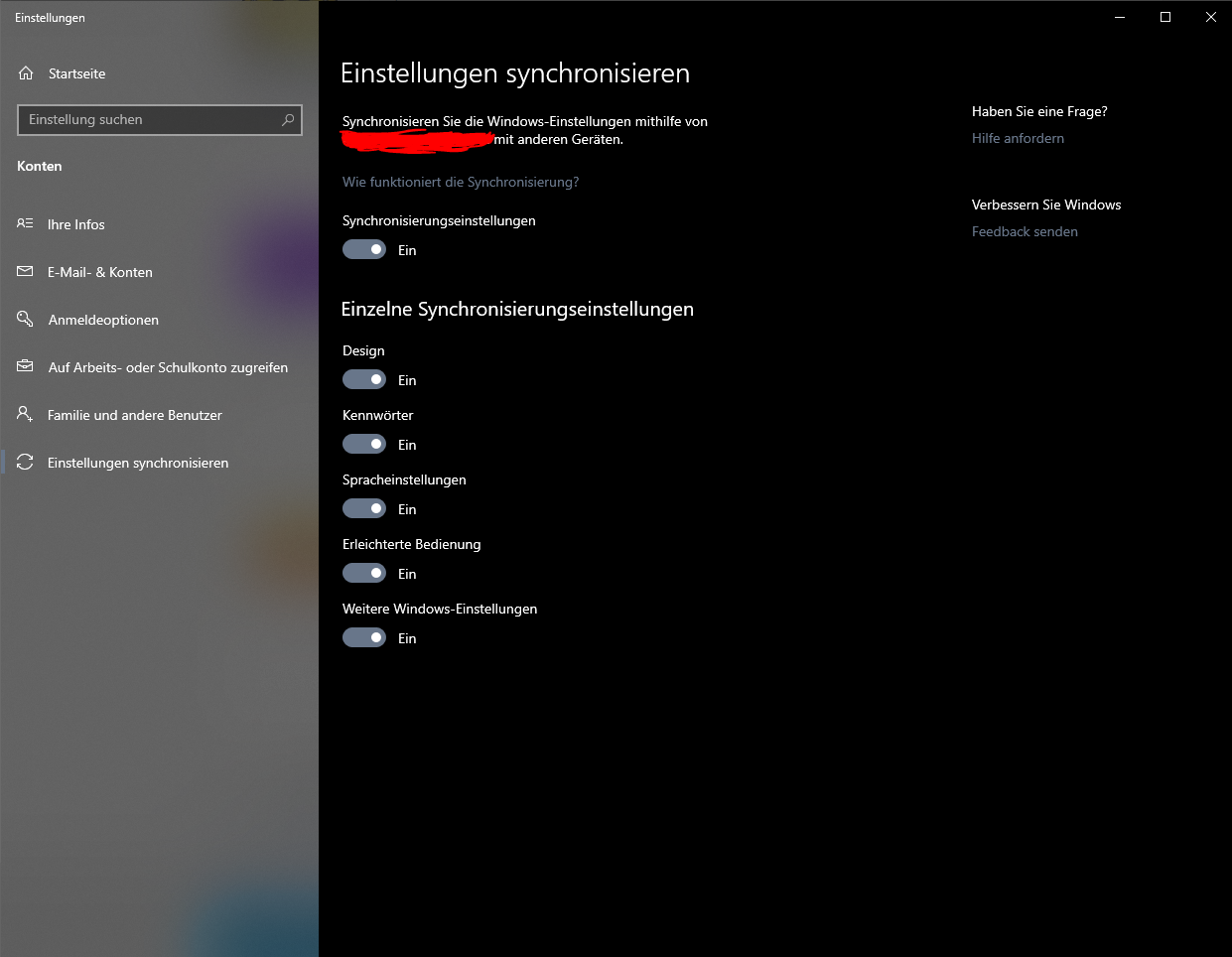Open Ihre Infos page
1232x957 pixels.
coord(159,224)
